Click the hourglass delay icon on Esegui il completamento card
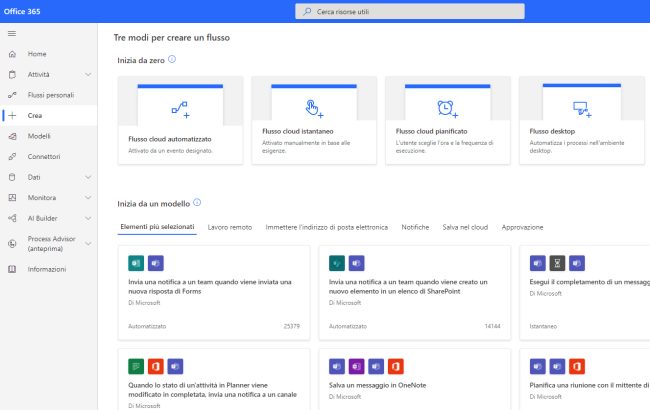 [557, 263]
